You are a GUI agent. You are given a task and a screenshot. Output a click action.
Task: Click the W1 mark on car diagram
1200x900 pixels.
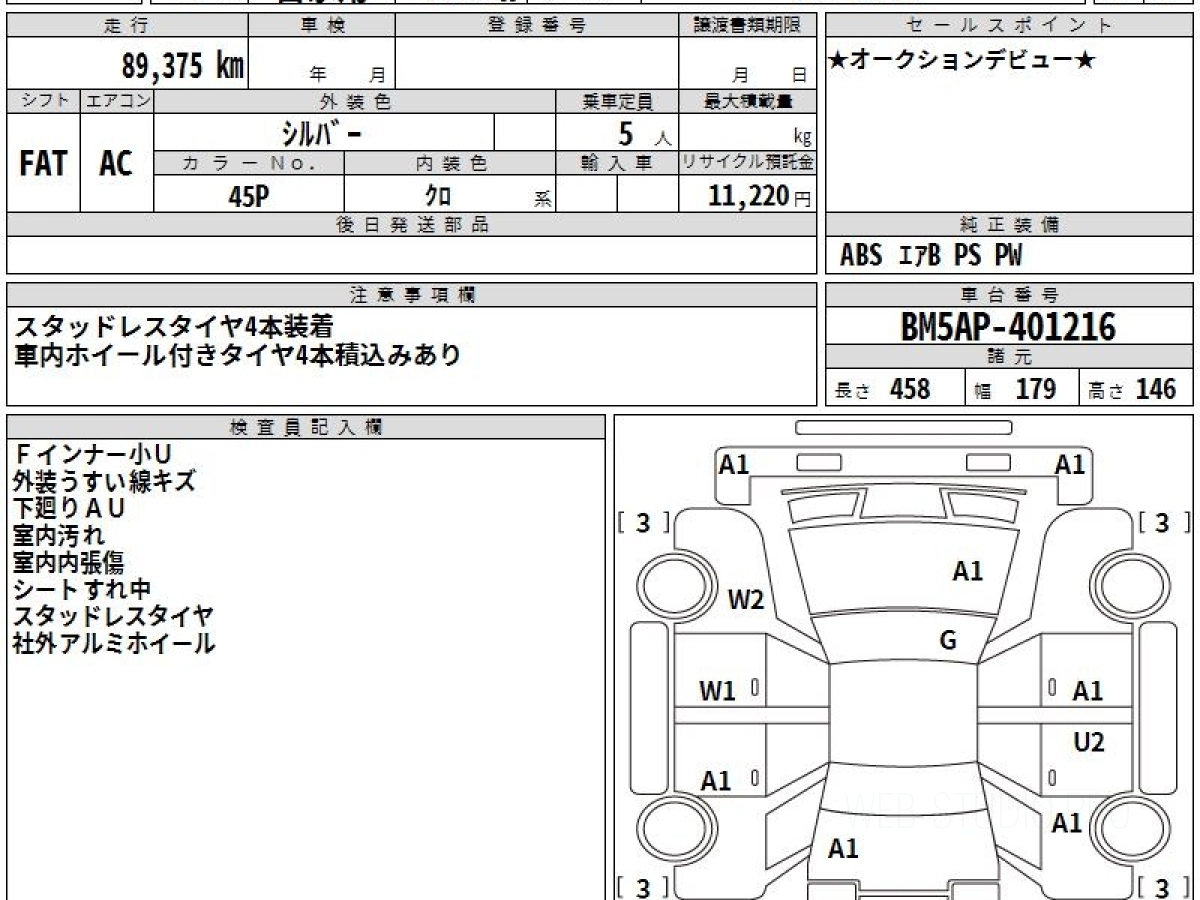pos(716,690)
